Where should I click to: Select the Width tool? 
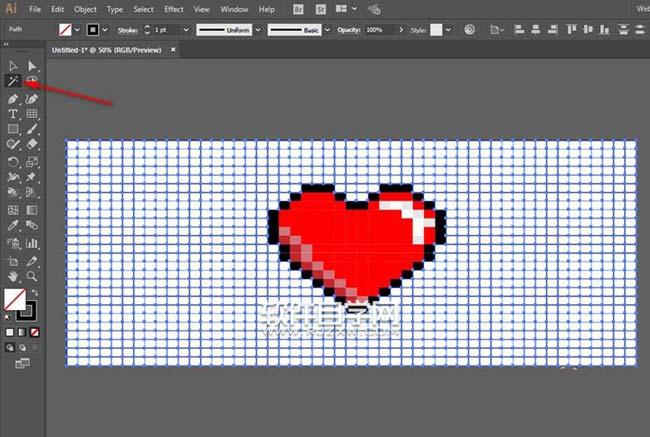[13, 177]
